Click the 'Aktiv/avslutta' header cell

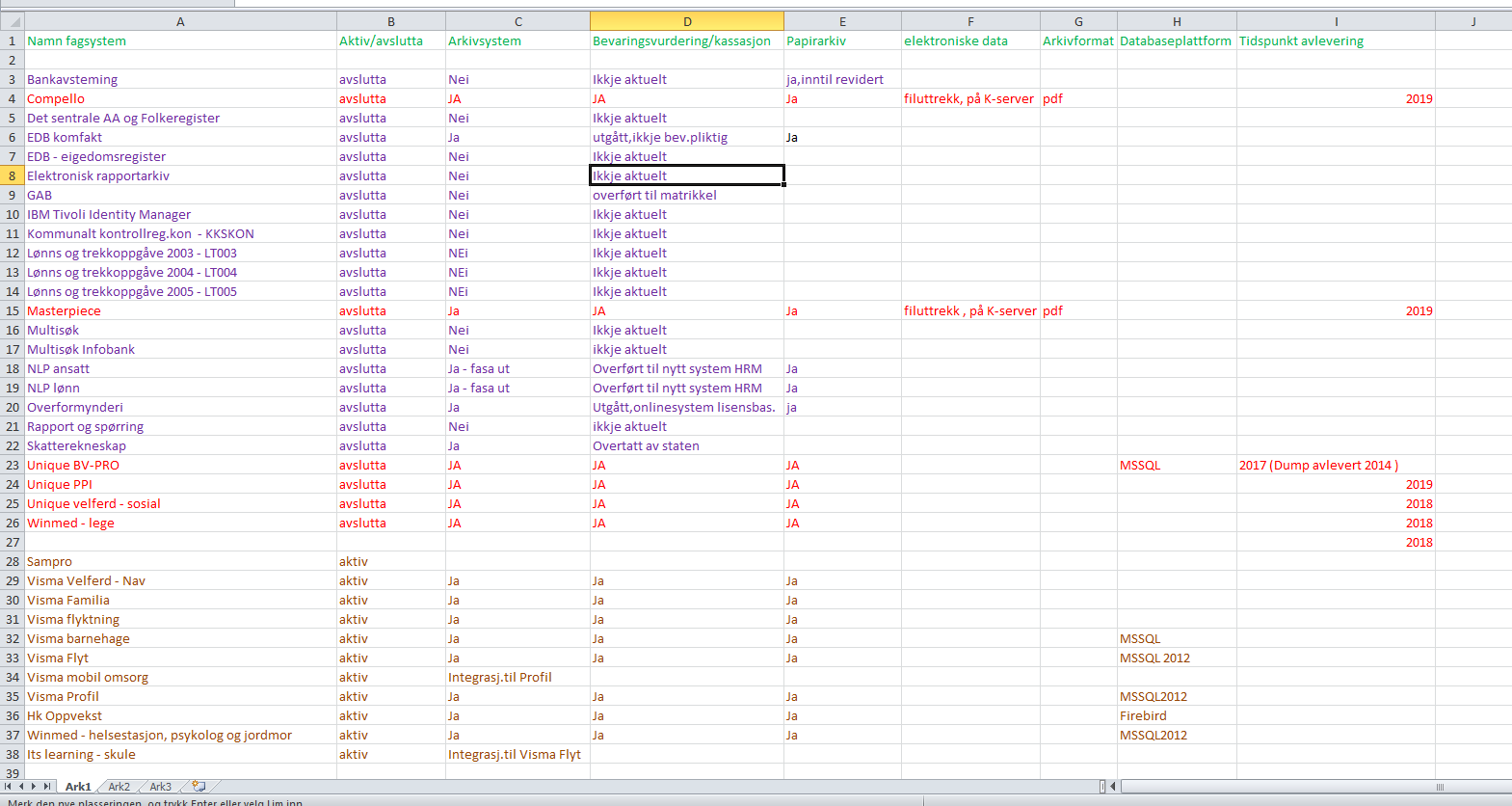point(391,40)
